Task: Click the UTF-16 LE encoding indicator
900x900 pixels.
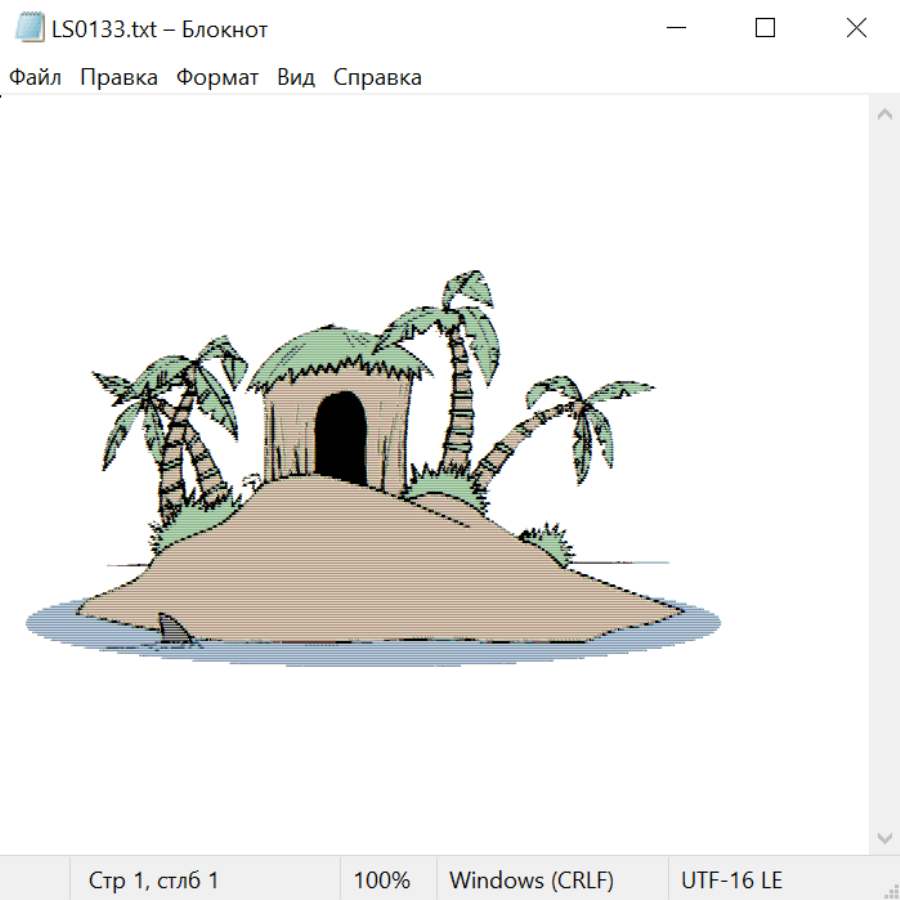Action: (x=732, y=881)
